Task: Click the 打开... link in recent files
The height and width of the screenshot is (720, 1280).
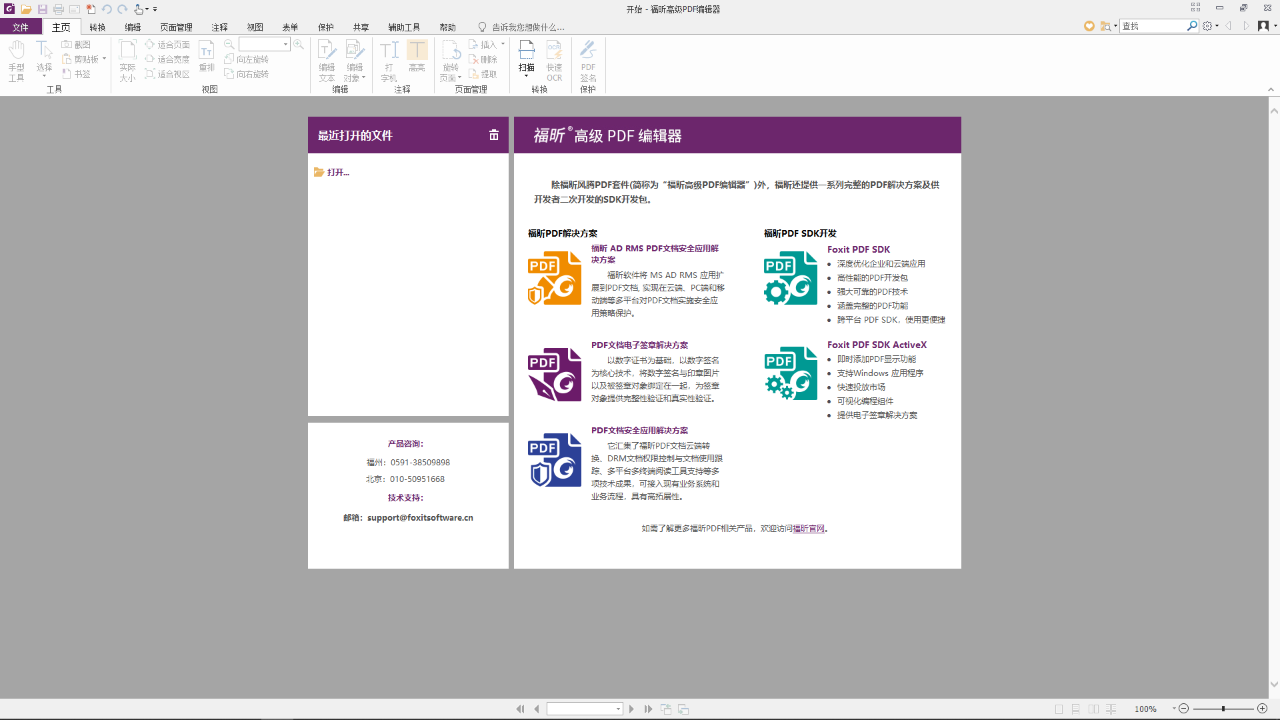Action: (338, 172)
